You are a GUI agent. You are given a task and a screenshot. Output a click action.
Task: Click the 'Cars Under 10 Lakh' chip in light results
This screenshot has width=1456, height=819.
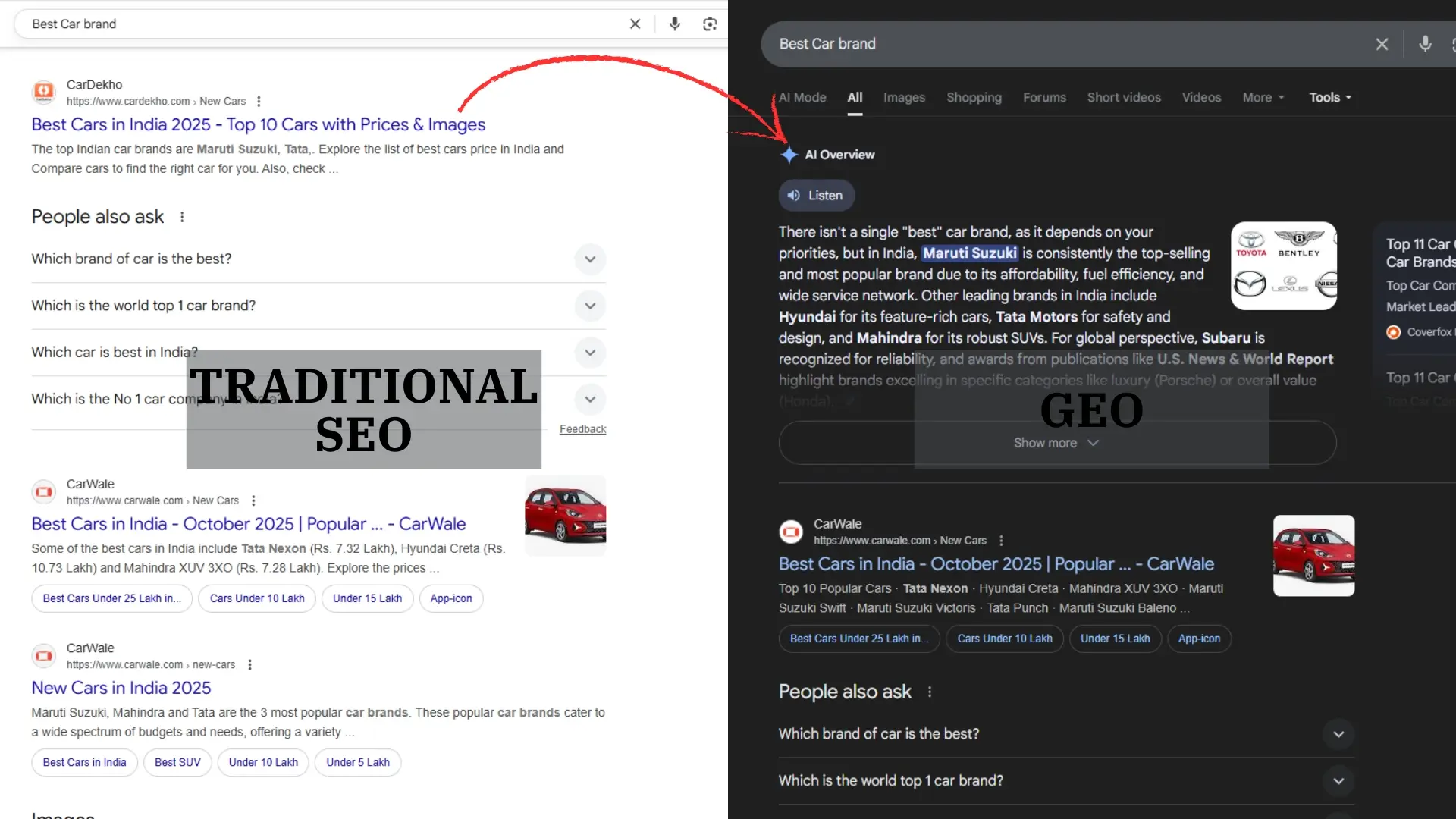pyautogui.click(x=256, y=598)
